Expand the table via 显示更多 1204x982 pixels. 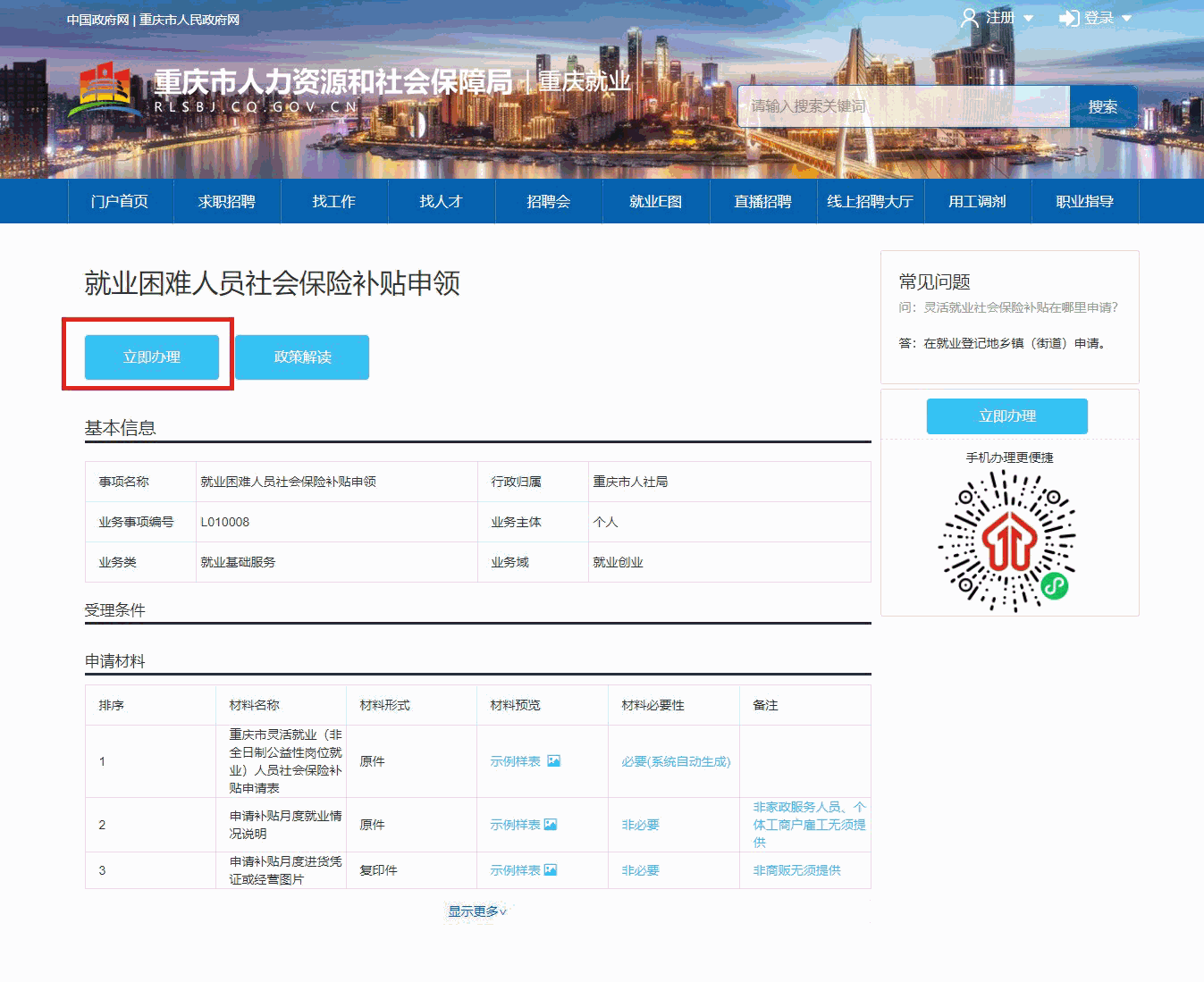pyautogui.click(x=477, y=911)
